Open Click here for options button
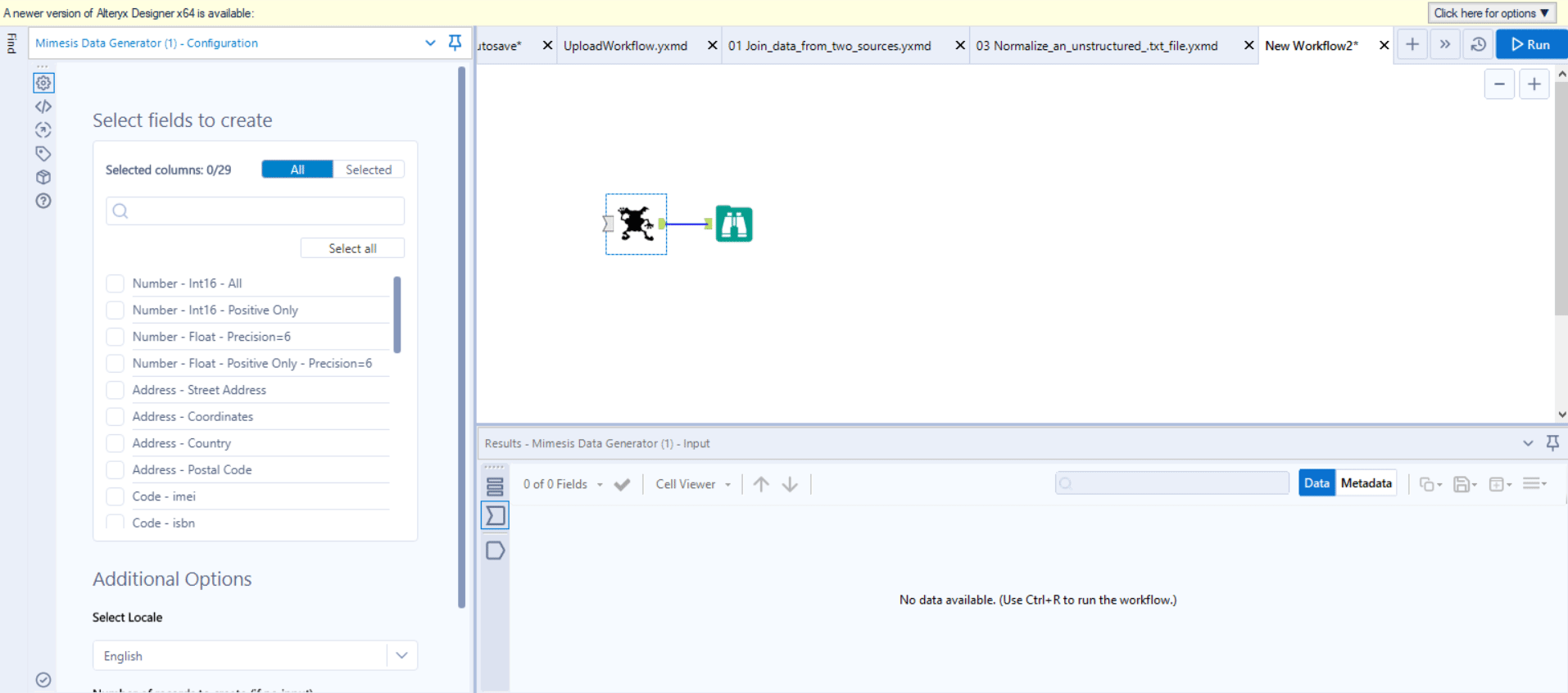The width and height of the screenshot is (1568, 693). coord(1491,13)
